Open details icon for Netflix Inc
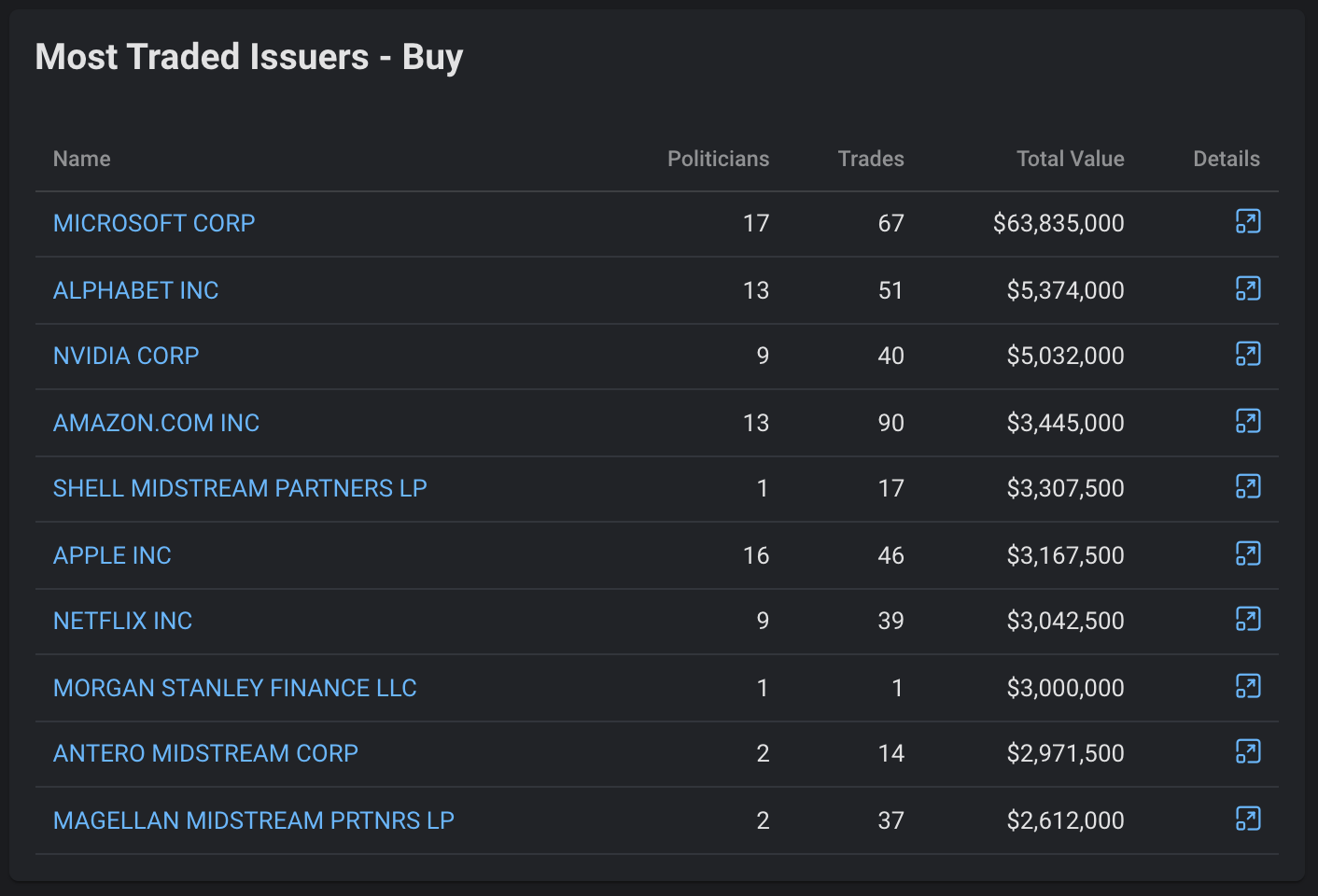The image size is (1318, 896). point(1248,620)
